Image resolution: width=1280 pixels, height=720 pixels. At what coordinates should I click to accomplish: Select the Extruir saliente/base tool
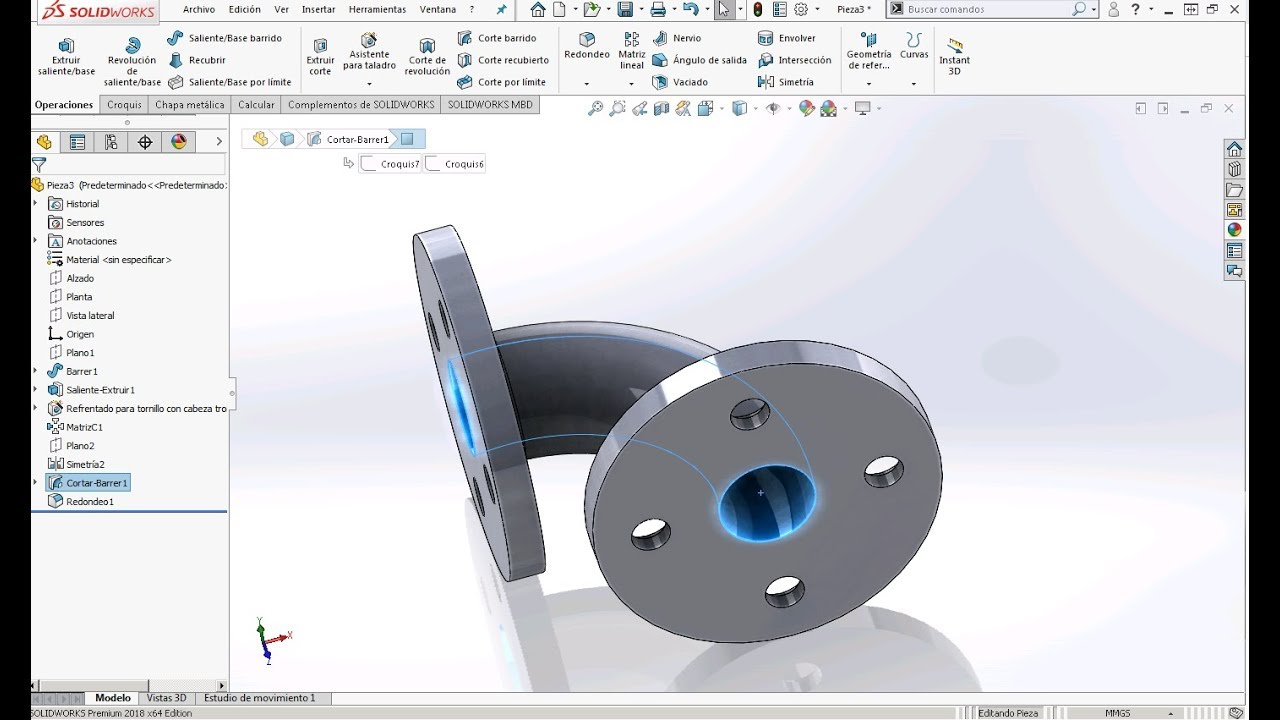66,57
